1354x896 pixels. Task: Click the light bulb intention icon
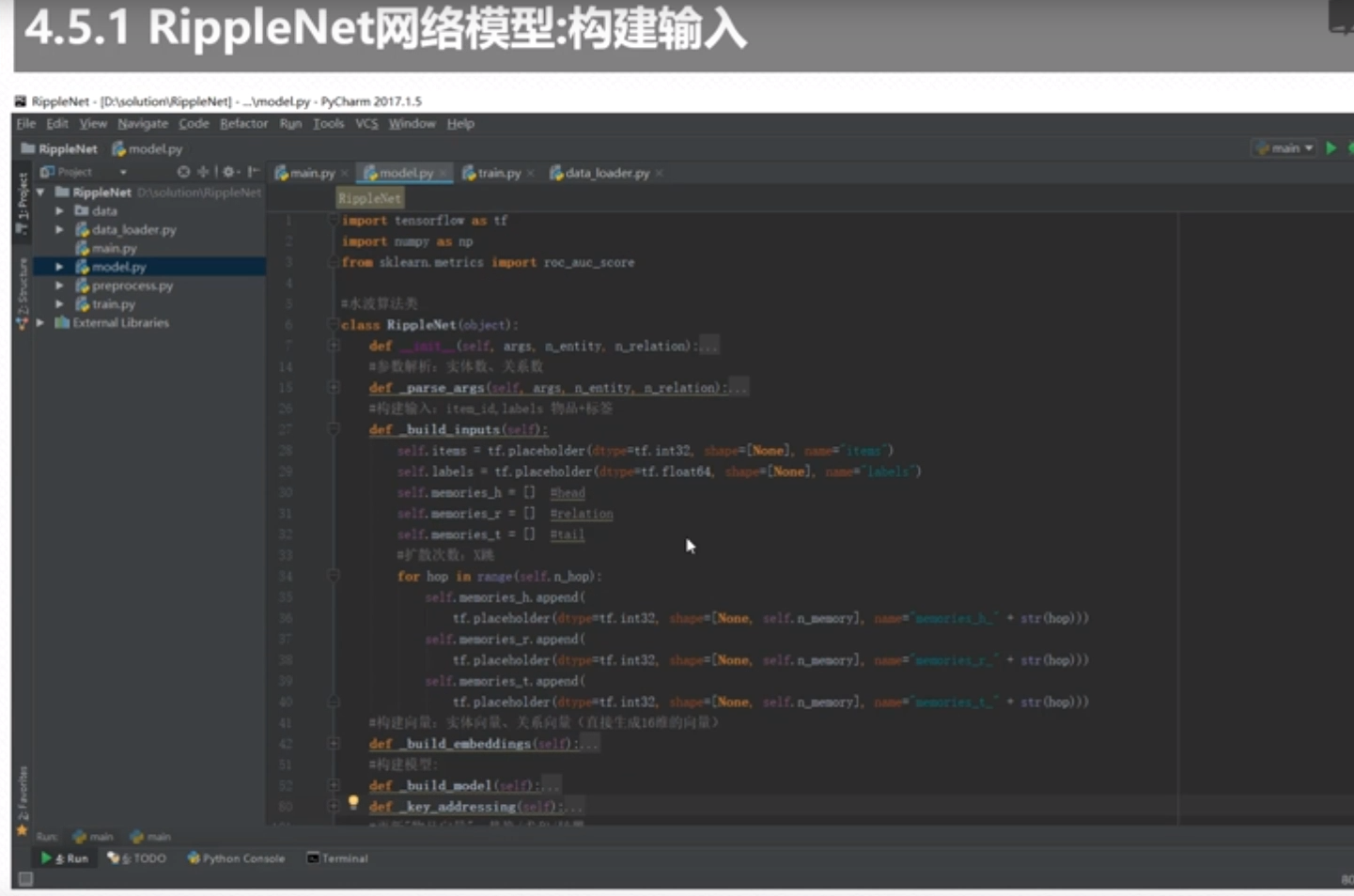pyautogui.click(x=353, y=802)
